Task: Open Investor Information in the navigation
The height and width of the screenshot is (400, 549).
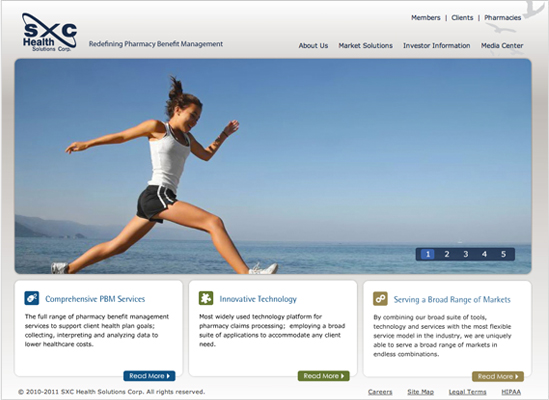Action: (437, 46)
